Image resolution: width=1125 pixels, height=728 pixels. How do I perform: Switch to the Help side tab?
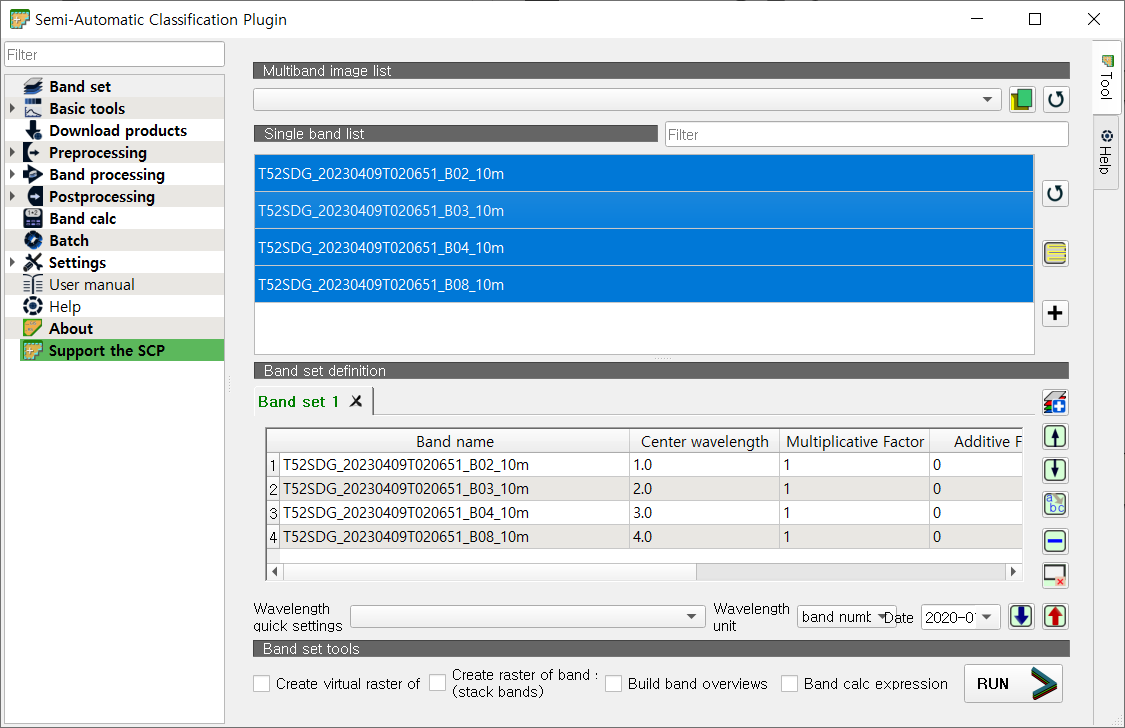click(1106, 152)
